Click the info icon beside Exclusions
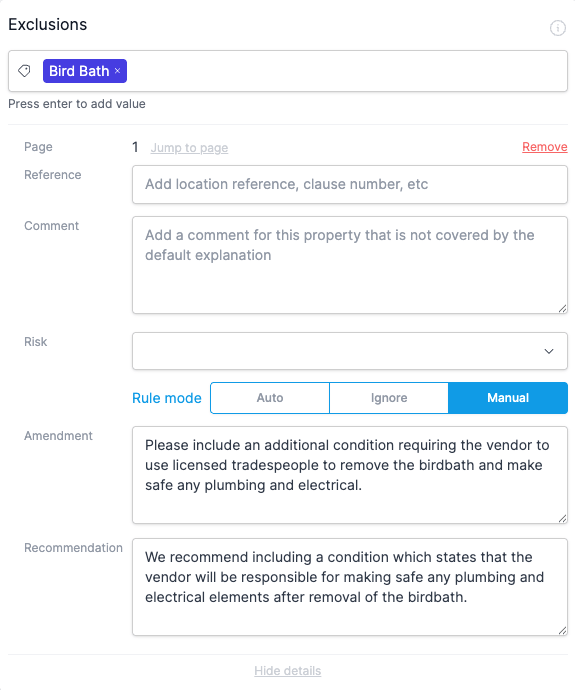This screenshot has width=575, height=690. point(557,28)
